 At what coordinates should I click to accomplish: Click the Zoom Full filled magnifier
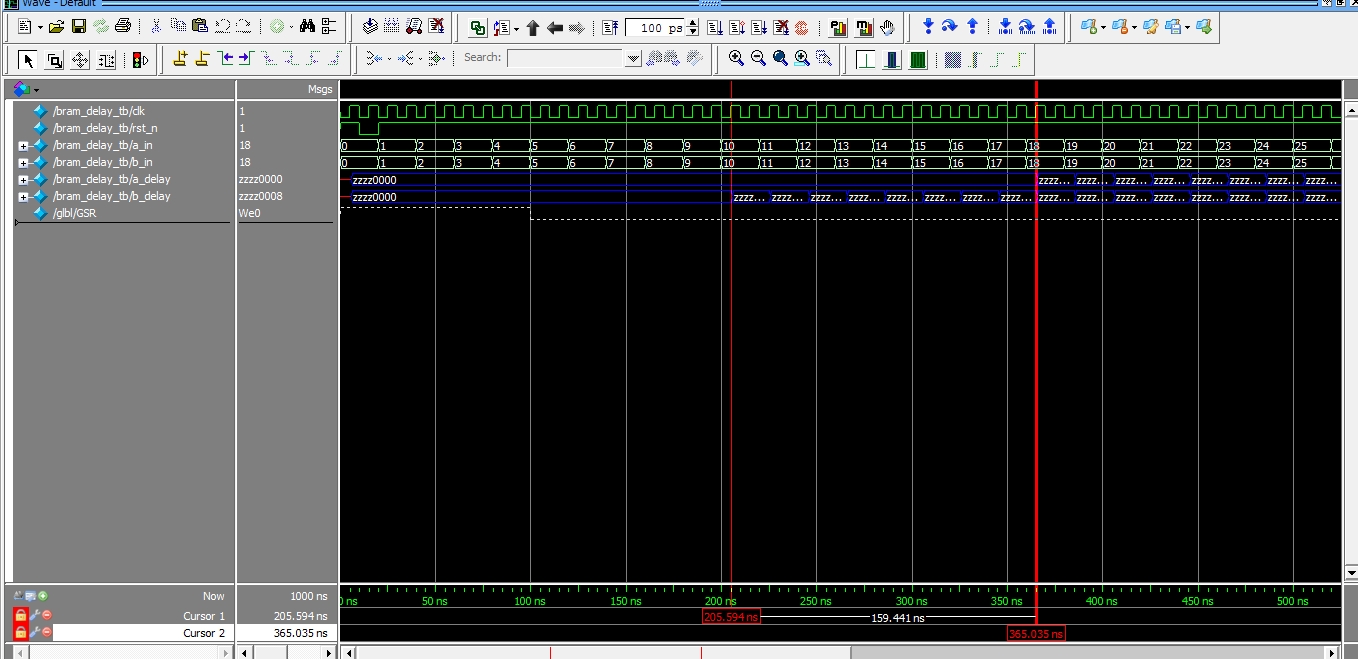pyautogui.click(x=780, y=59)
